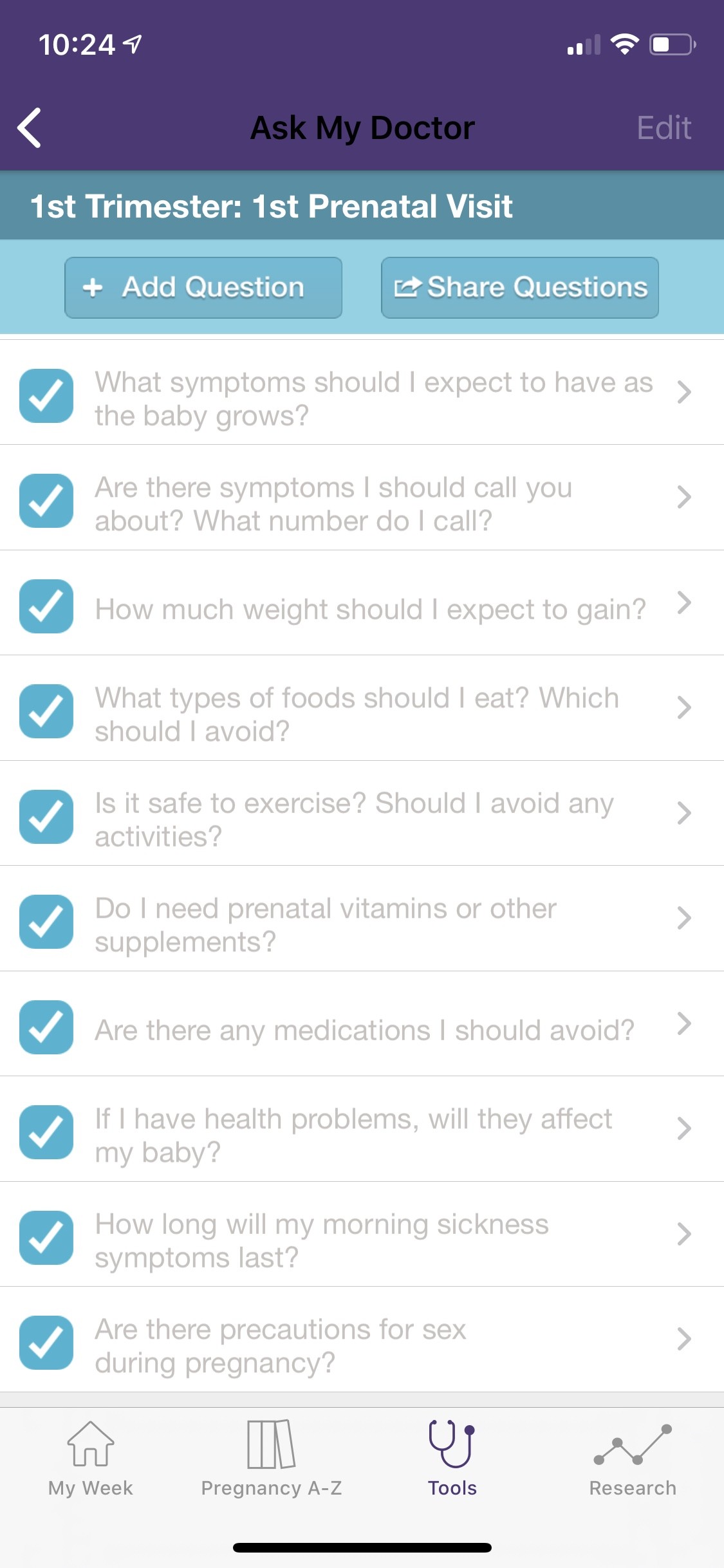The width and height of the screenshot is (724, 1568).
Task: Open the Research graph icon
Action: click(633, 1444)
